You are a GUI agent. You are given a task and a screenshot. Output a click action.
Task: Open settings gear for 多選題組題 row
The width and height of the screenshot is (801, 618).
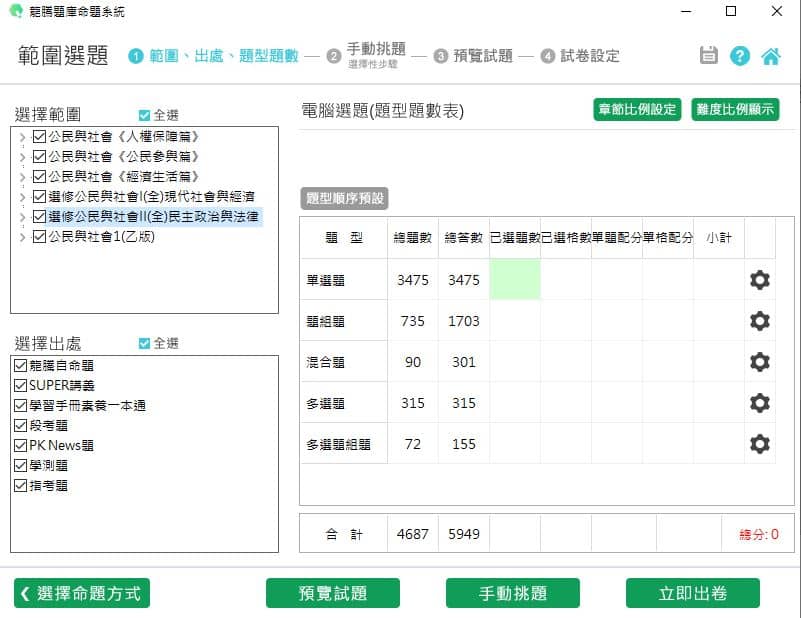pyautogui.click(x=760, y=444)
